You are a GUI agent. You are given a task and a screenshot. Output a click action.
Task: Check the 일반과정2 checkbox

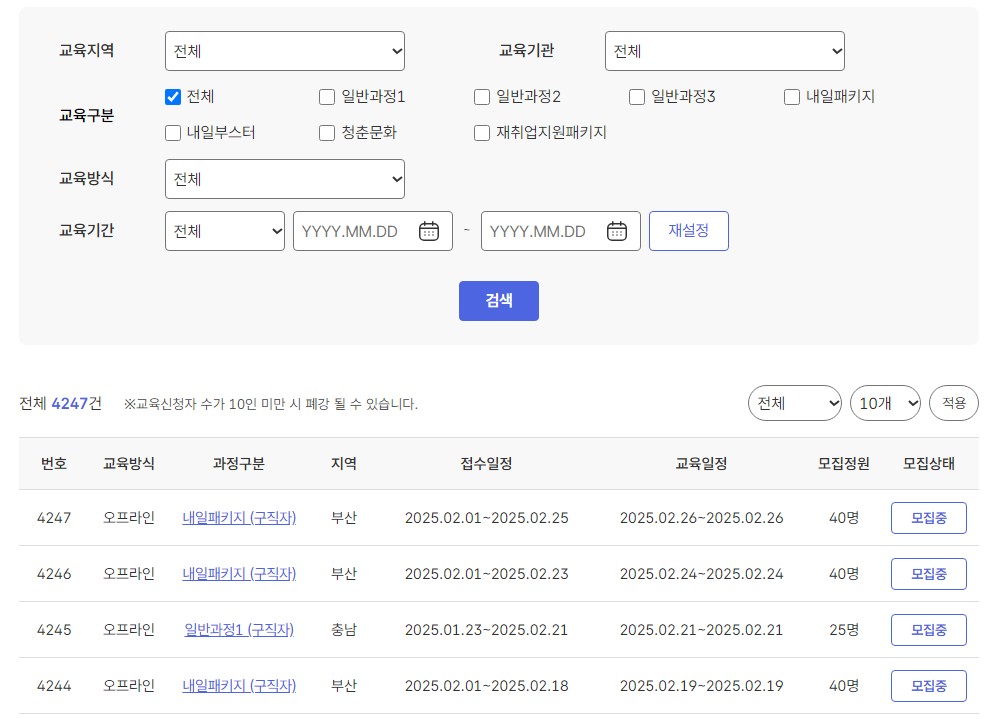pos(482,97)
